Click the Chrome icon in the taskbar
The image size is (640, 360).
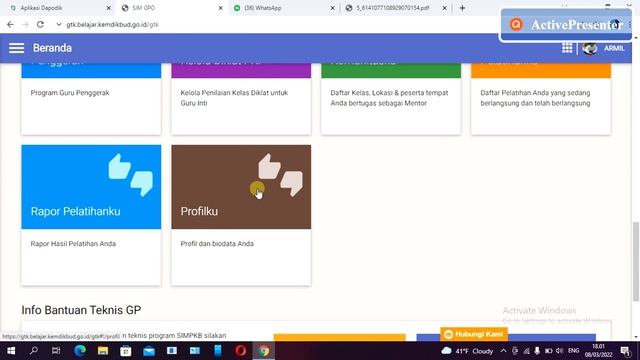pyautogui.click(x=264, y=351)
